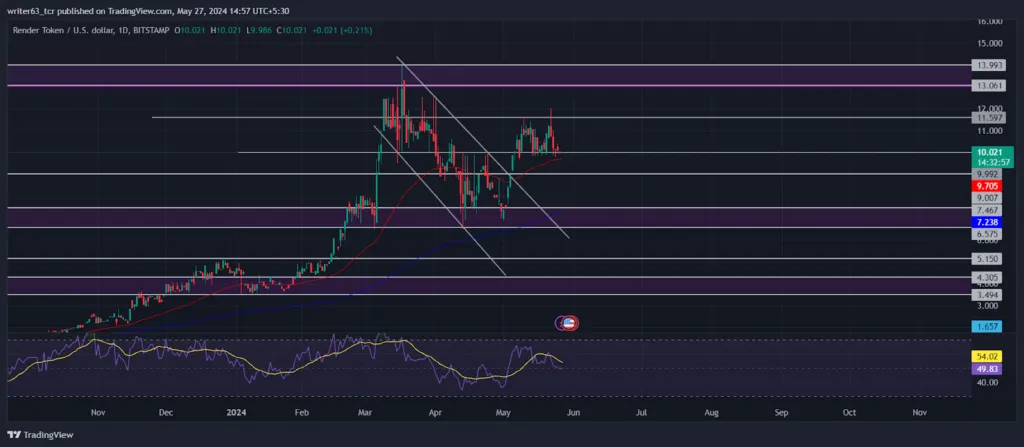The width and height of the screenshot is (1024, 447).
Task: Click the Jul label on time axis
Action: tap(641, 413)
